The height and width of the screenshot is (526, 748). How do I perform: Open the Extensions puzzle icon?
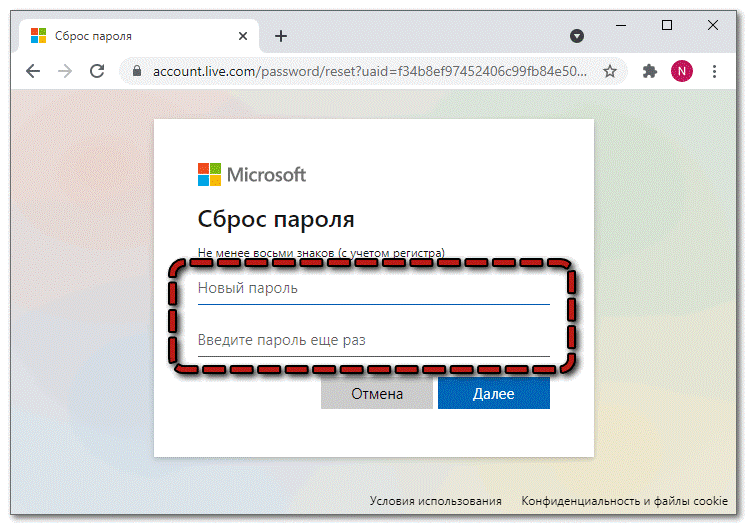coord(649,72)
